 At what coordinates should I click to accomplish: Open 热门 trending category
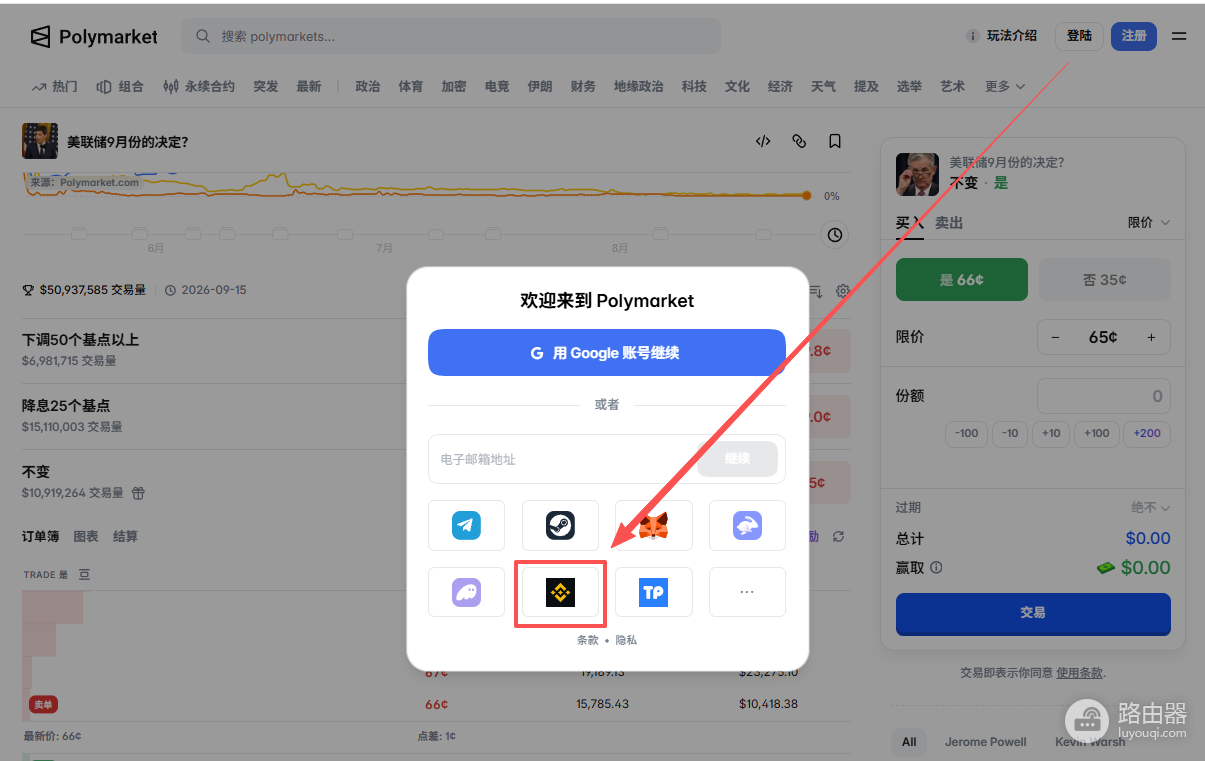tap(54, 87)
